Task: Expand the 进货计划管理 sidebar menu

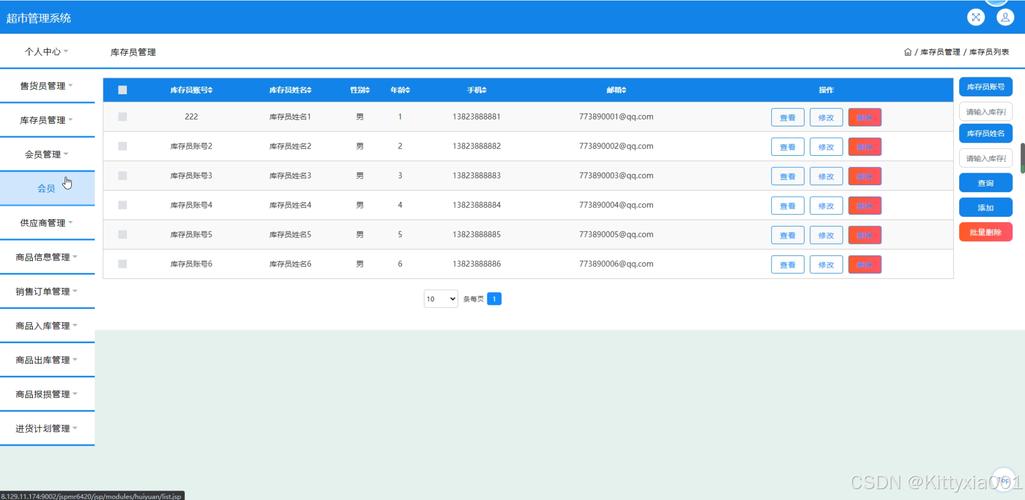Action: [47, 429]
